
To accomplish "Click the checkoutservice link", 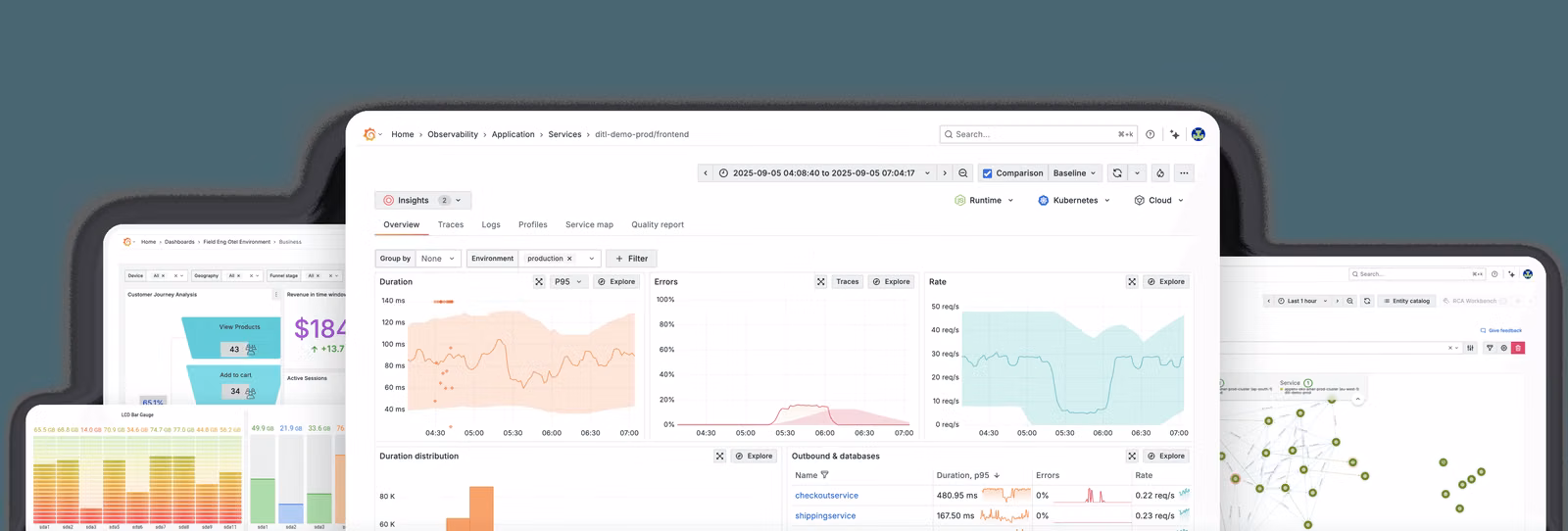I will tap(826, 496).
